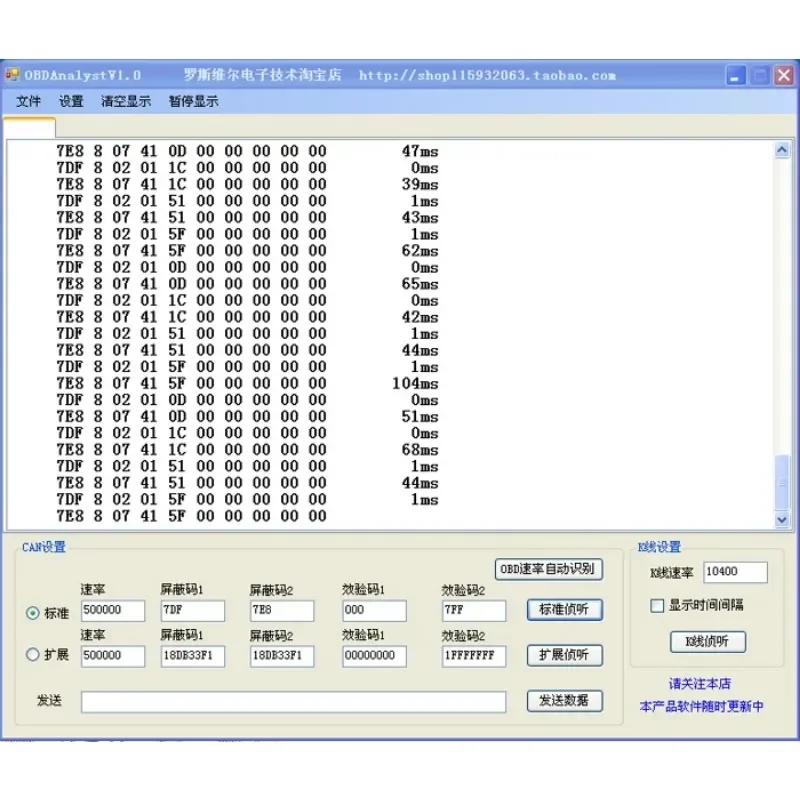The width and height of the screenshot is (800, 800).
Task: Click the 请关注本店 link text
Action: (x=700, y=684)
